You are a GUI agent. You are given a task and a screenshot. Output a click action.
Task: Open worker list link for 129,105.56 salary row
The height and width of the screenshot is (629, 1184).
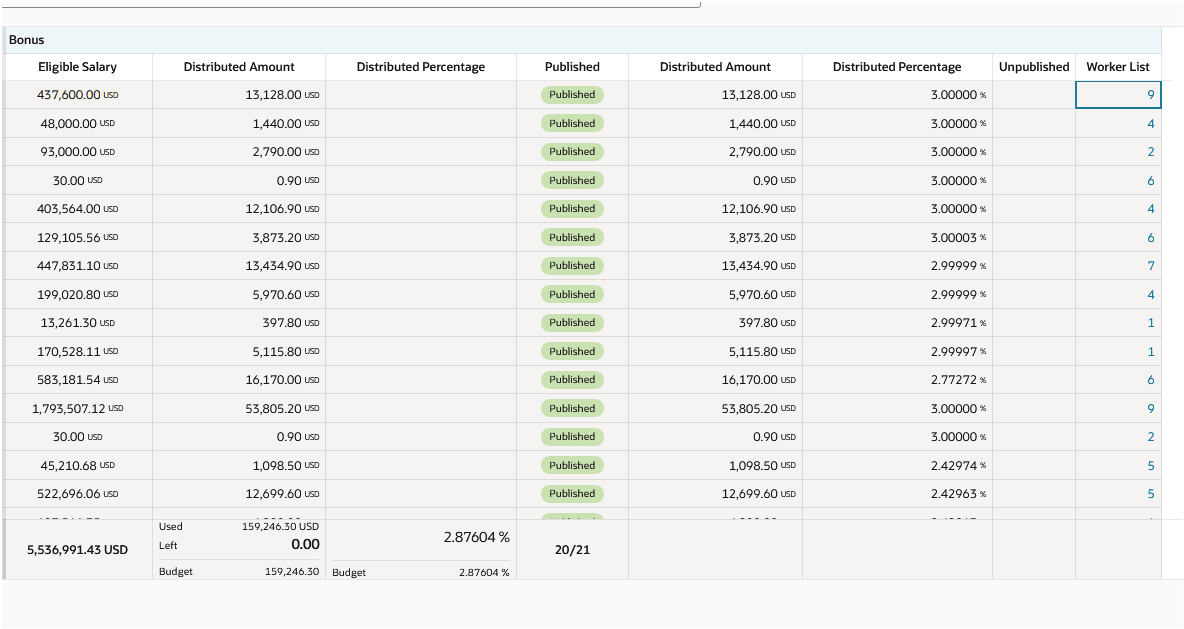pyautogui.click(x=1151, y=238)
